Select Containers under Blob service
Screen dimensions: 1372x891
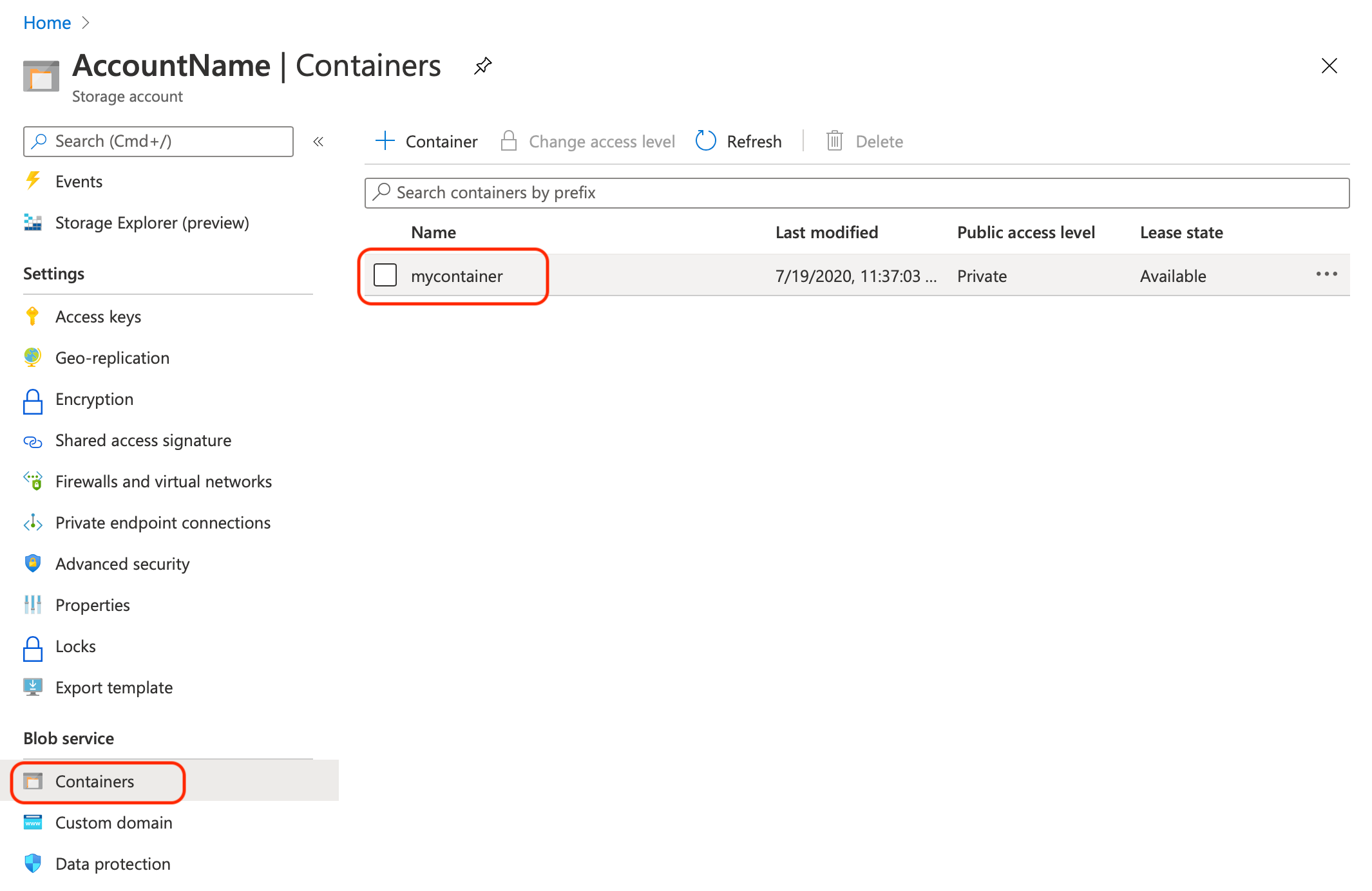click(x=95, y=781)
